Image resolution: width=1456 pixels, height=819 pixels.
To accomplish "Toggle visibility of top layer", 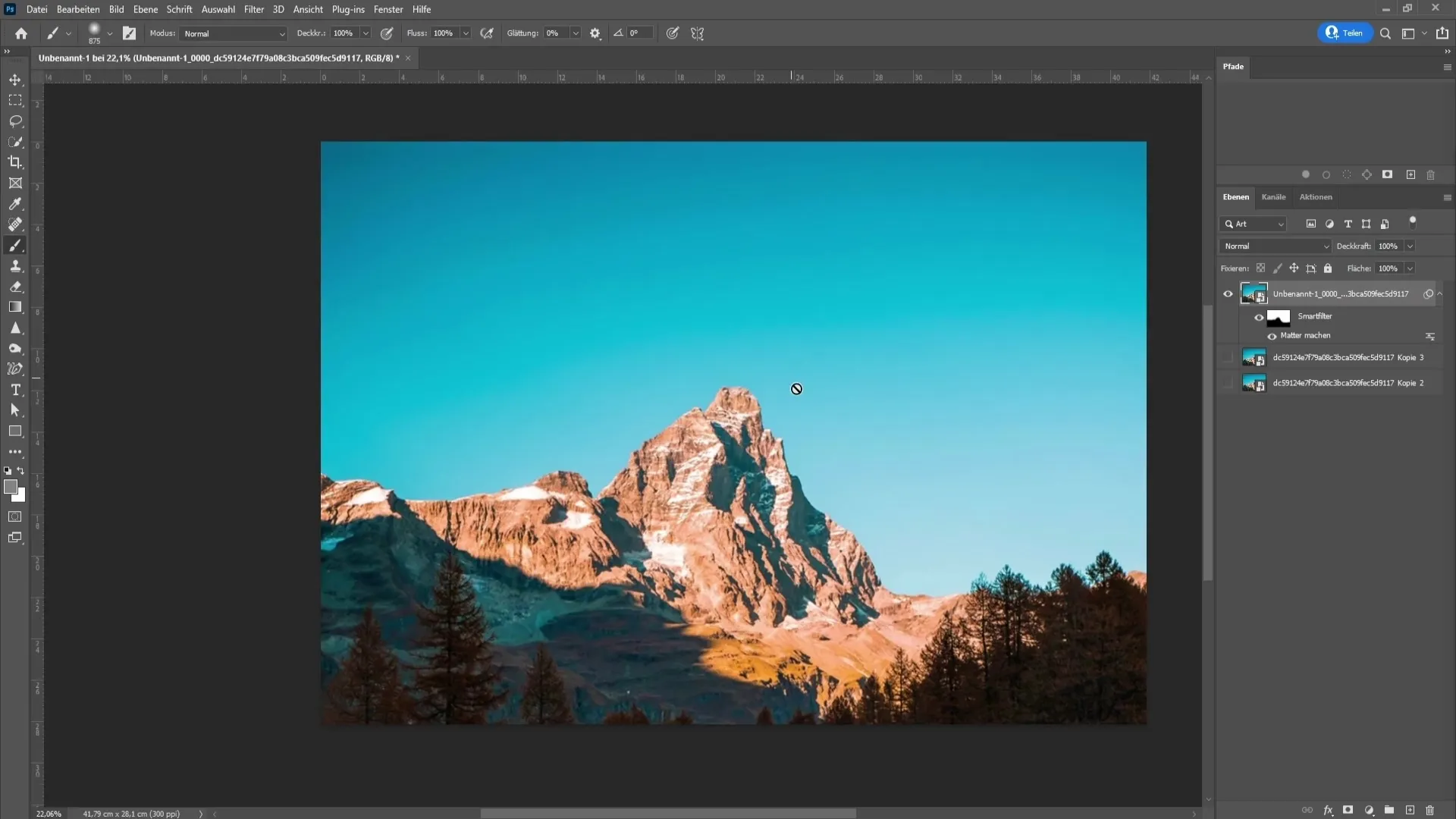I will pyautogui.click(x=1228, y=293).
